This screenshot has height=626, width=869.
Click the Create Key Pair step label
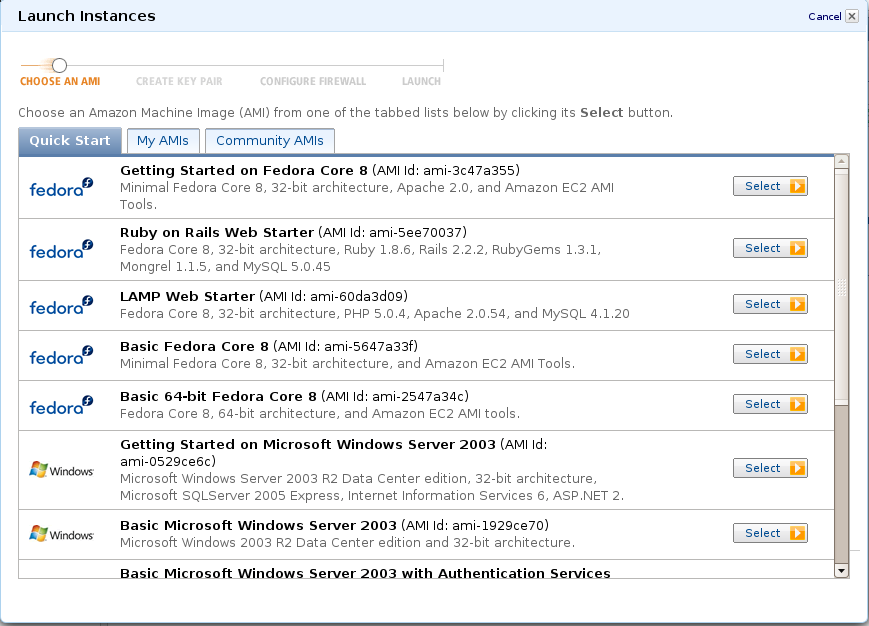tap(179, 81)
